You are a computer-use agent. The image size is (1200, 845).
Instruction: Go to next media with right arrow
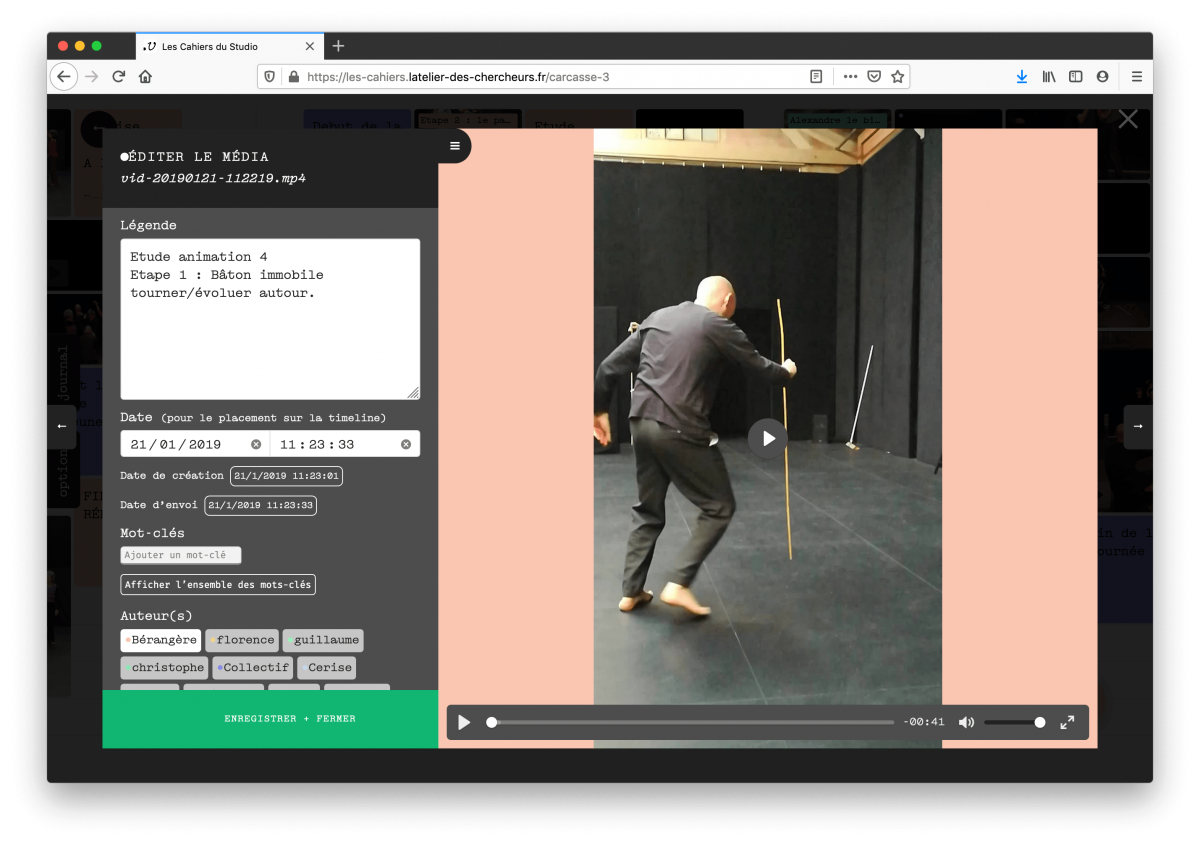[1138, 427]
